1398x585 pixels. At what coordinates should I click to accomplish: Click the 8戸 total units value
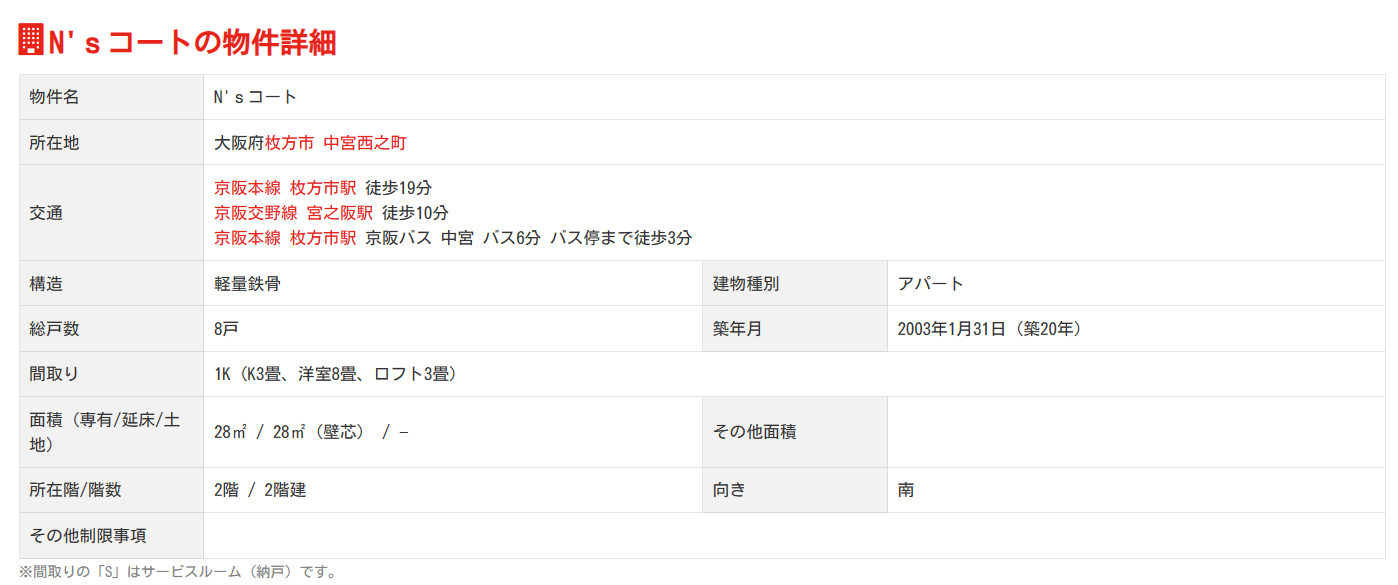226,329
